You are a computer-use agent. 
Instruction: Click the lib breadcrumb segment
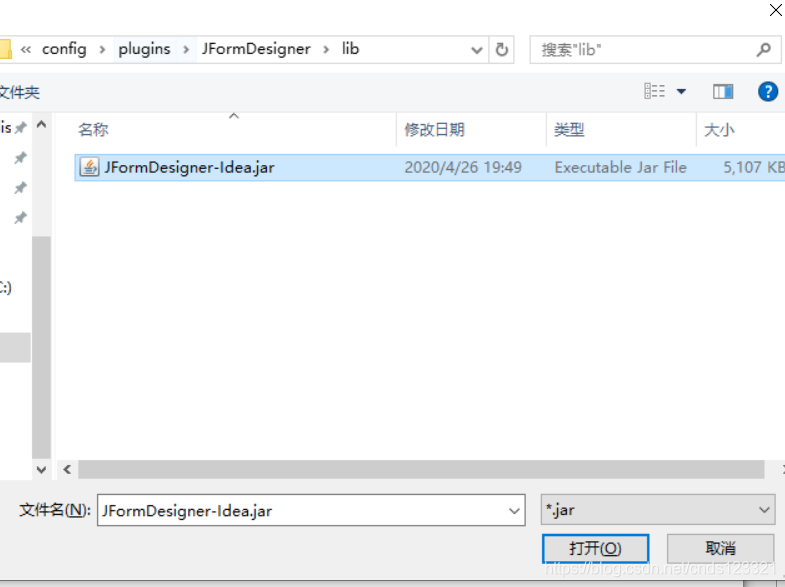(x=350, y=49)
